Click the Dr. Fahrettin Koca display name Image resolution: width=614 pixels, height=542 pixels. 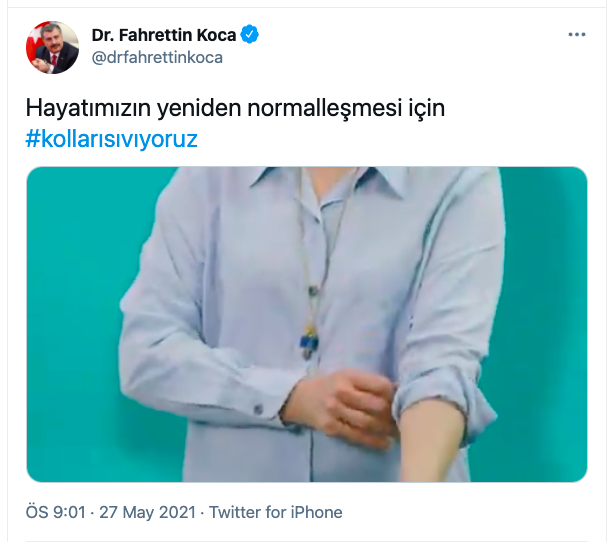pyautogui.click(x=164, y=35)
